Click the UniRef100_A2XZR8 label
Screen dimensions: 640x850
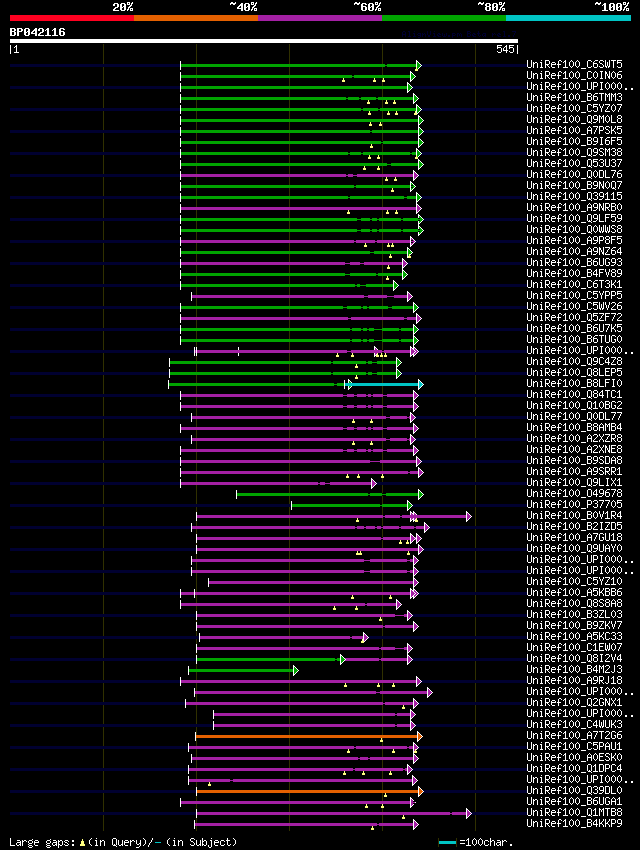point(574,438)
